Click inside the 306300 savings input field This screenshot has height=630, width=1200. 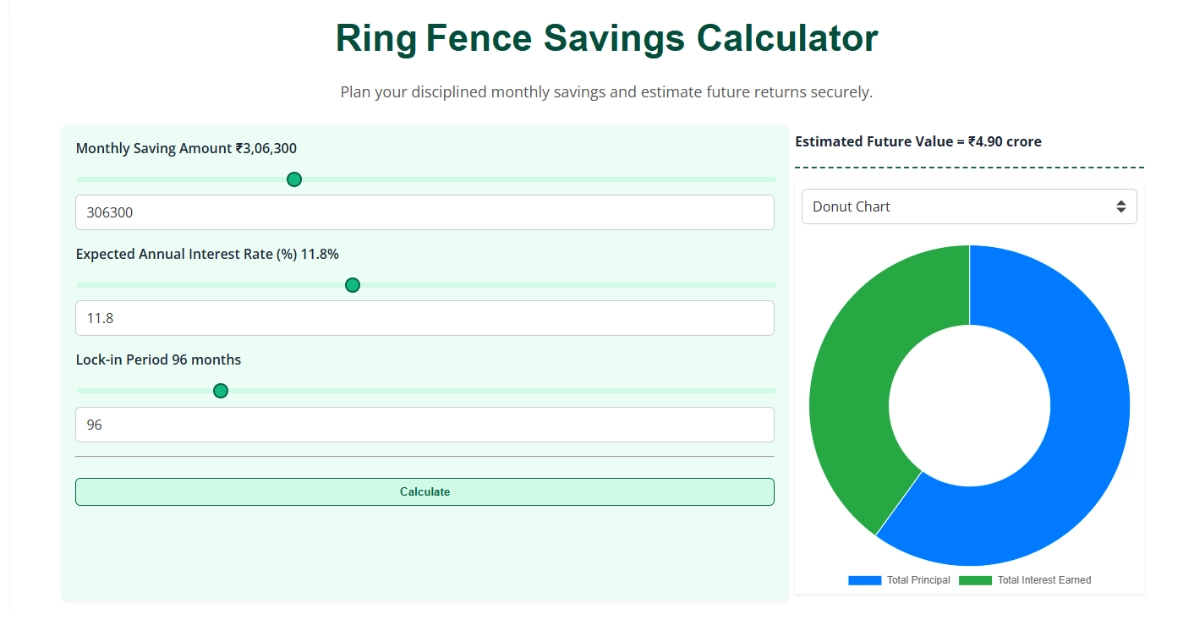click(x=424, y=212)
